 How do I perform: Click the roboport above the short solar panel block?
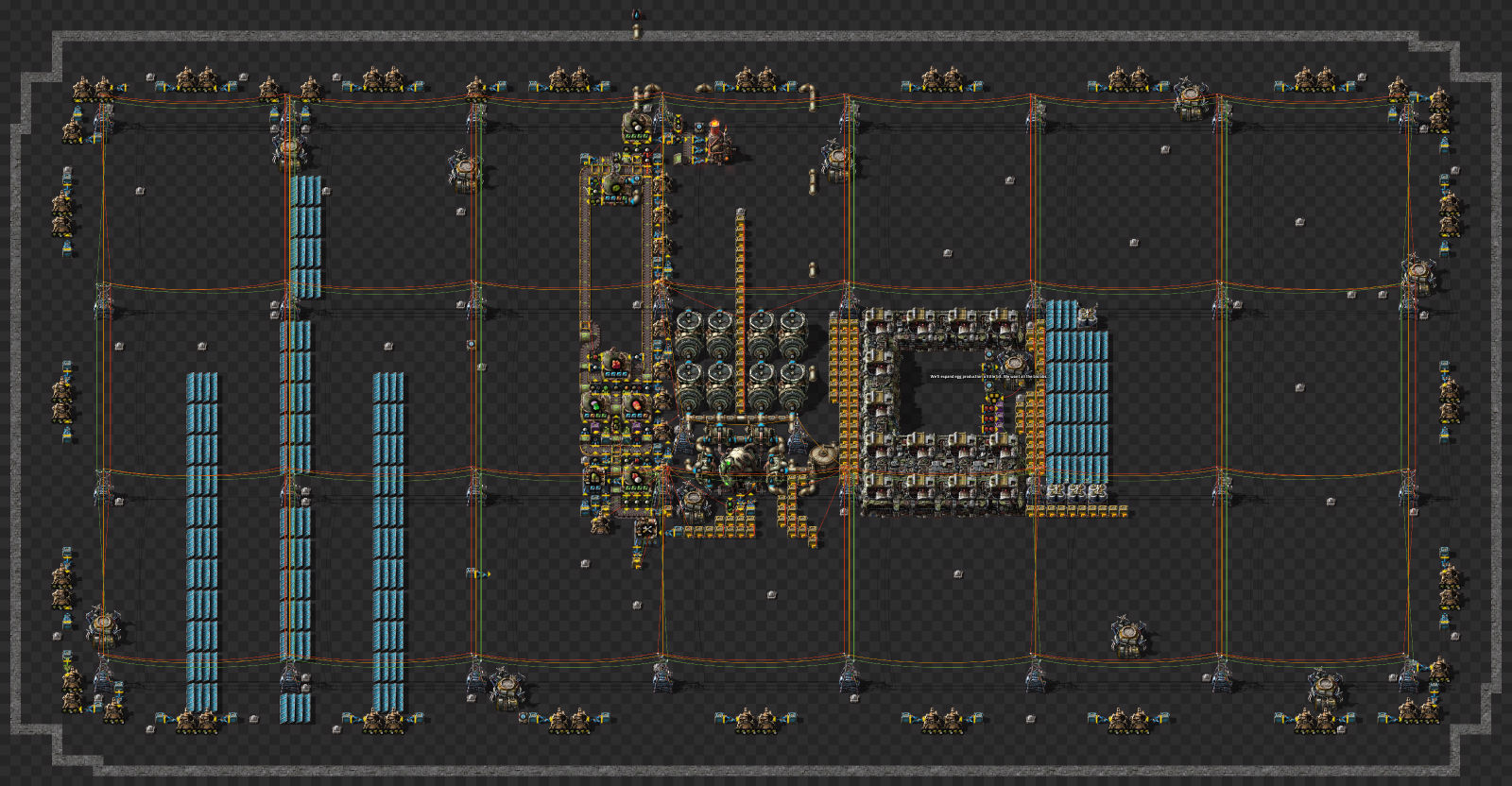(x=291, y=152)
